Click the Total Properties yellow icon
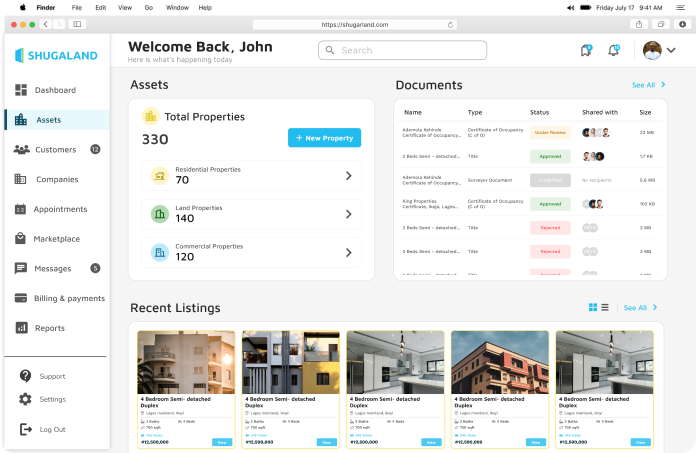 151,116
